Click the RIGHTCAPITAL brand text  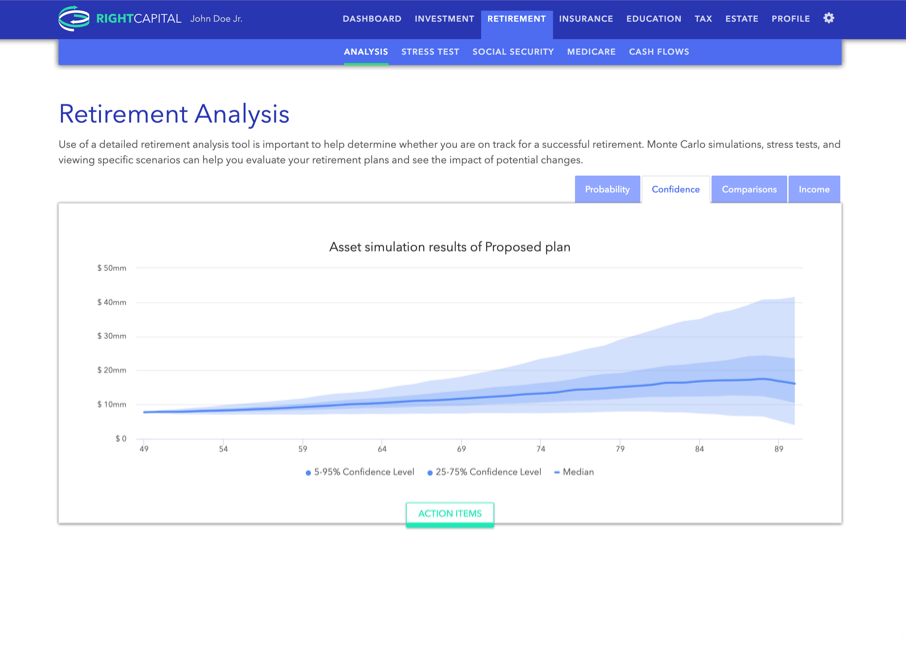pyautogui.click(x=139, y=18)
